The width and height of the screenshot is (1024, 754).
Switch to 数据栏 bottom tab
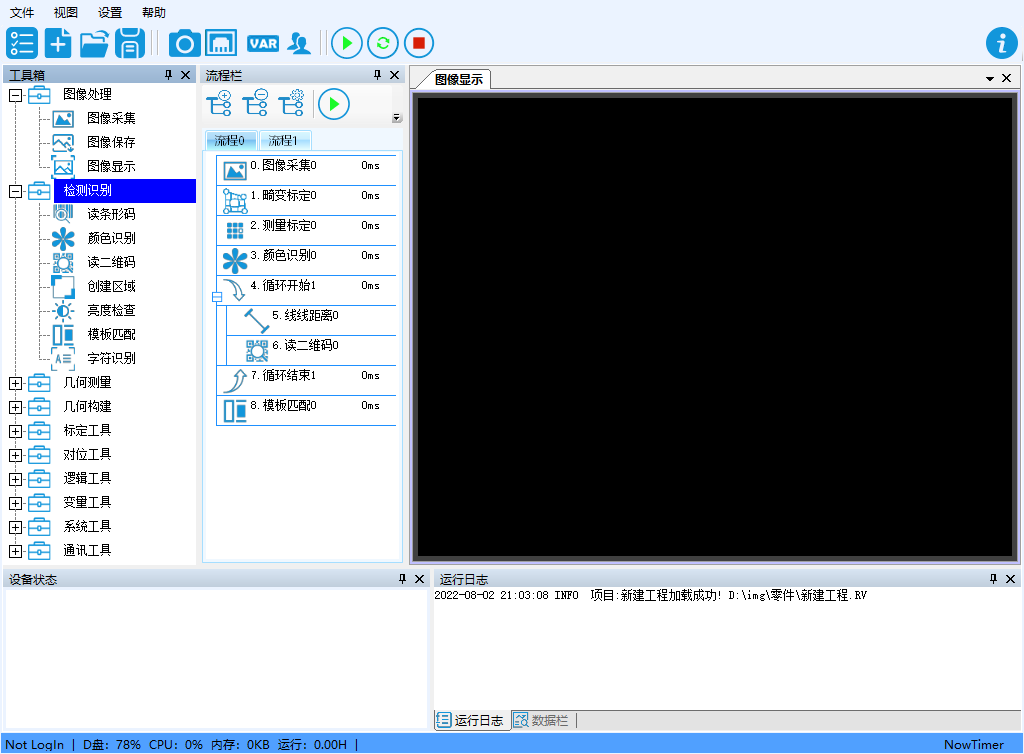click(x=541, y=720)
